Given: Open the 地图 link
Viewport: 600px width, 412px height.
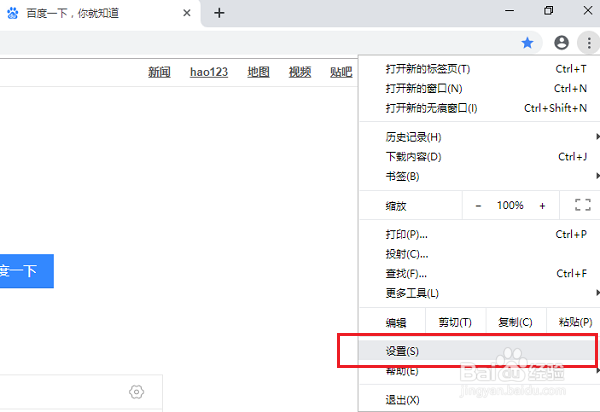Looking at the screenshot, I should (259, 72).
